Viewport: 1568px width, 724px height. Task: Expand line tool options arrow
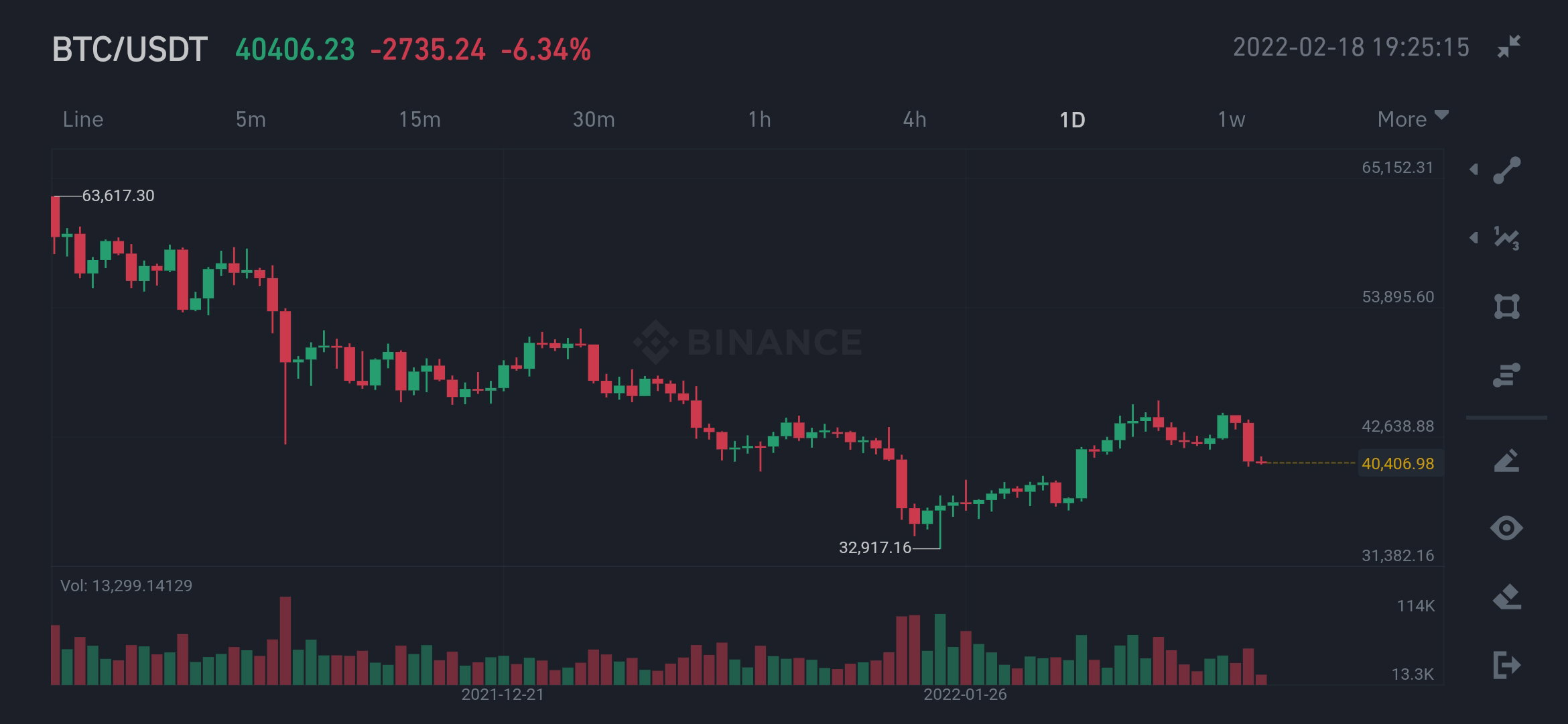1474,169
